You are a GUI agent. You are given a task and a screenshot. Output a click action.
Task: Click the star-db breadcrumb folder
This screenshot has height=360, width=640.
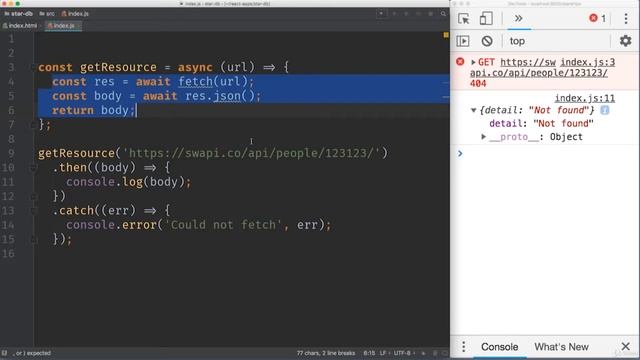pos(19,14)
